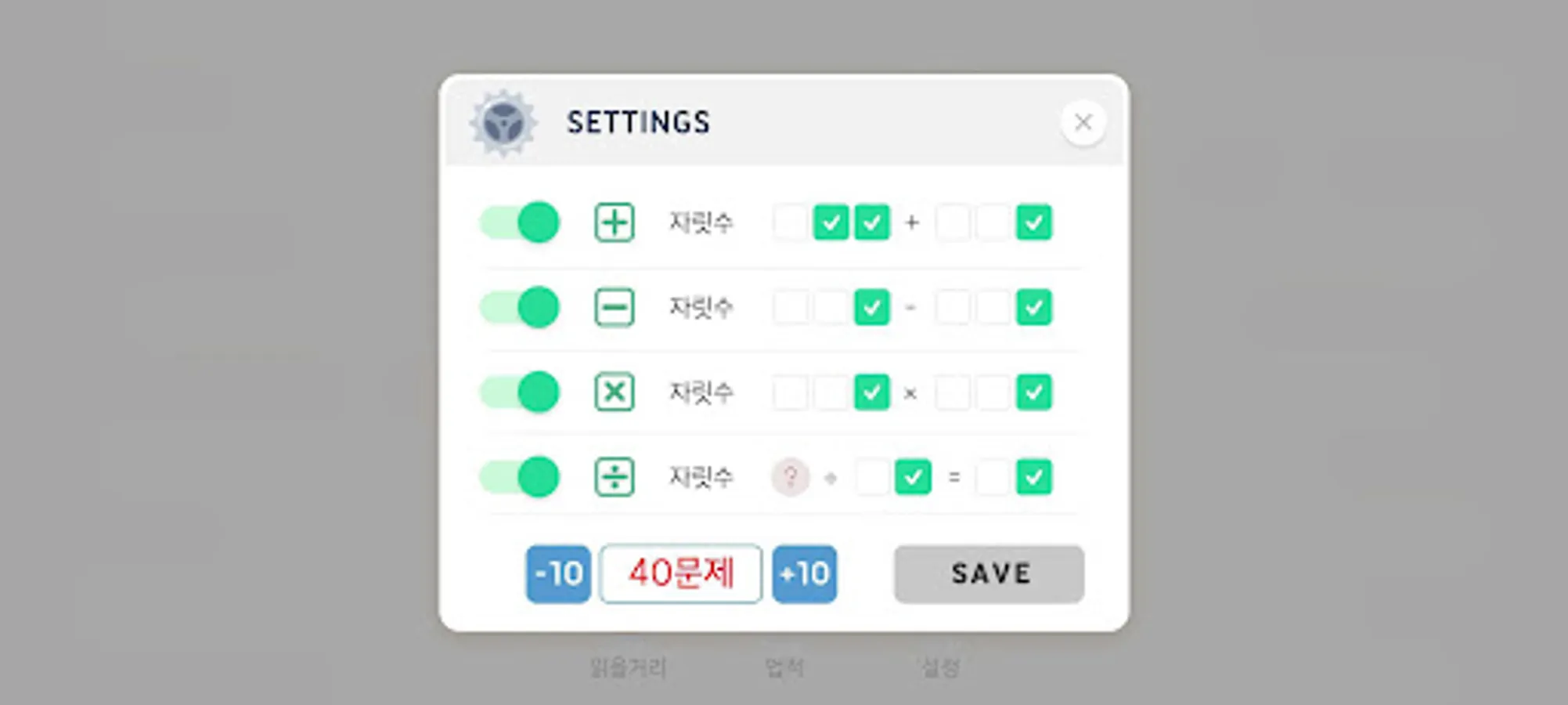Click the division operator icon
This screenshot has height=705, width=1568.
click(x=615, y=476)
